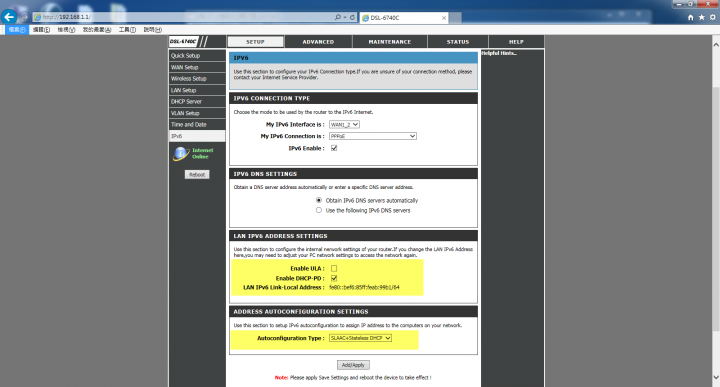Open the 檢視(V) menu

tap(66, 29)
